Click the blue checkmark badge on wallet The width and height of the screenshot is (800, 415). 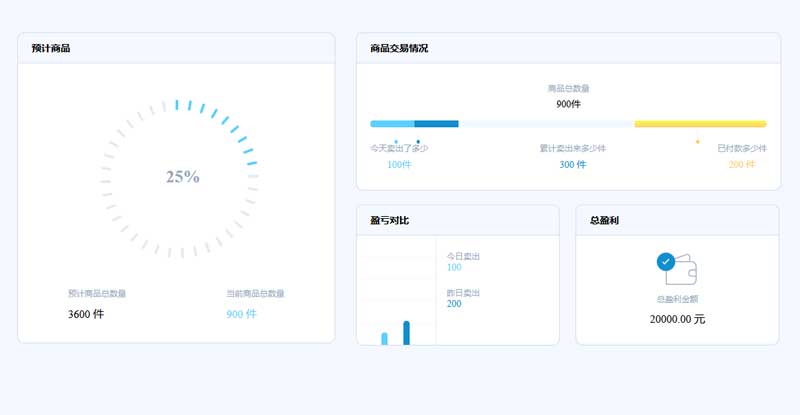pos(666,262)
